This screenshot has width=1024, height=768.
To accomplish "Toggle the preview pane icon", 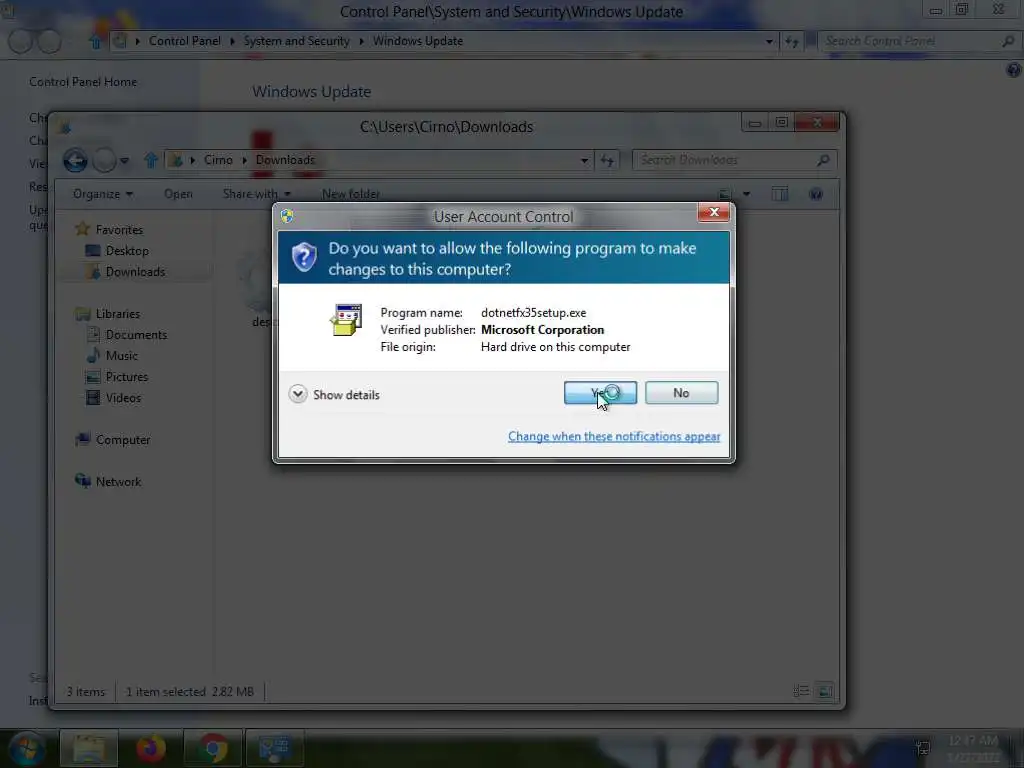I will coord(780,194).
